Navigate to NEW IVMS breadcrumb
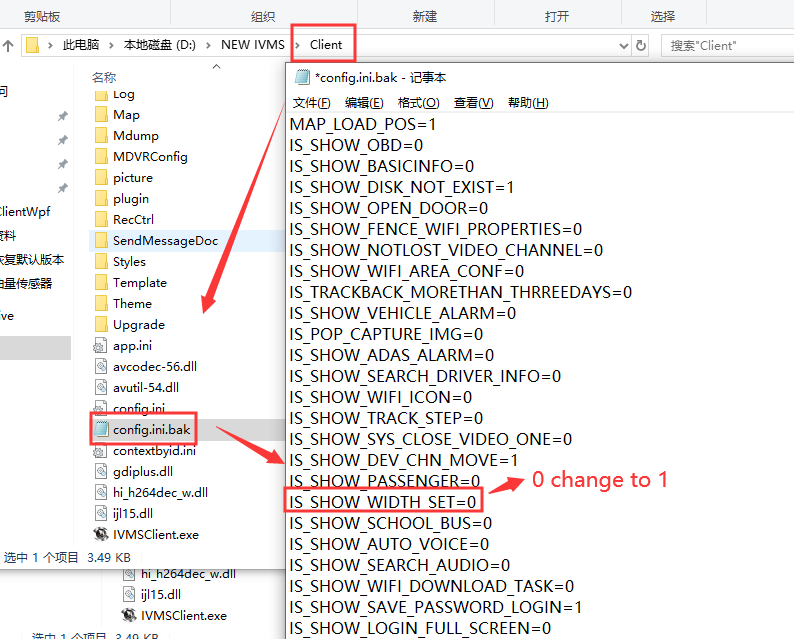 click(x=253, y=45)
